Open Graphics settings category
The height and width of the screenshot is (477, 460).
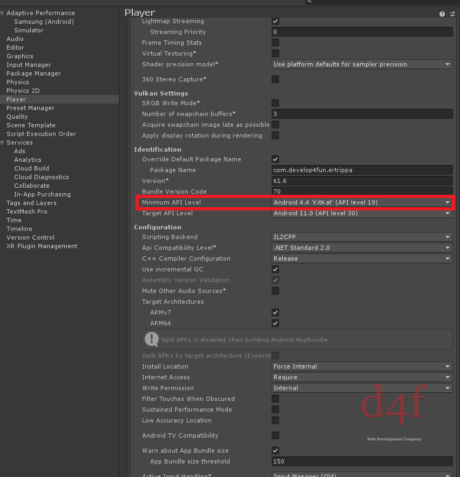point(20,56)
